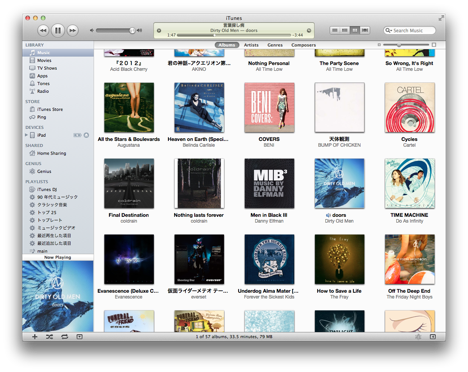Open the COVERS album by BENI
468x372 pixels.
coord(269,108)
